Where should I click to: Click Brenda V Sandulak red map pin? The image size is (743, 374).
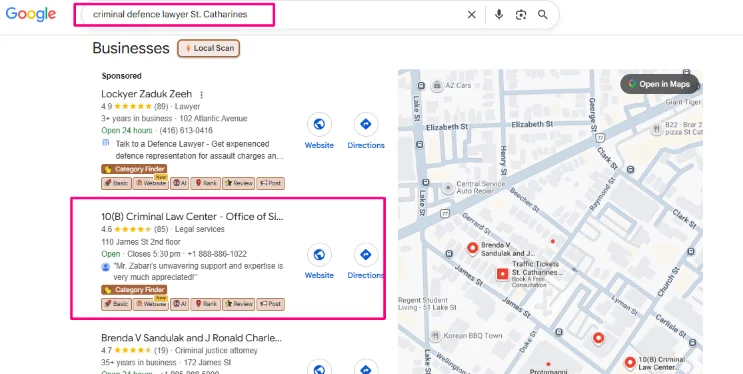coord(472,247)
